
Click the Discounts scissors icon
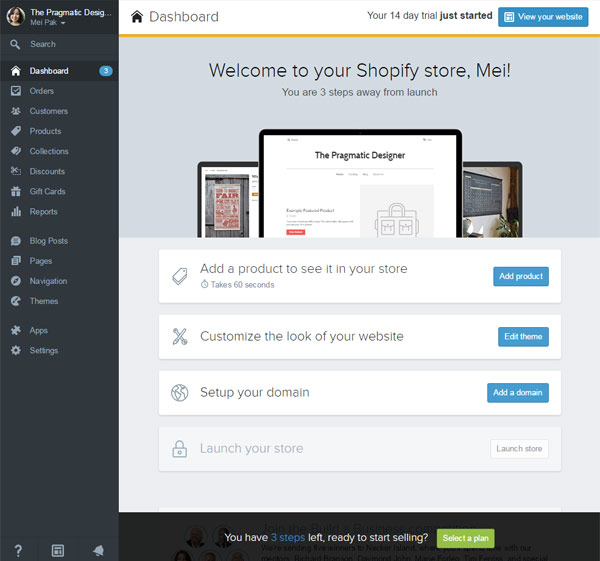pos(16,171)
